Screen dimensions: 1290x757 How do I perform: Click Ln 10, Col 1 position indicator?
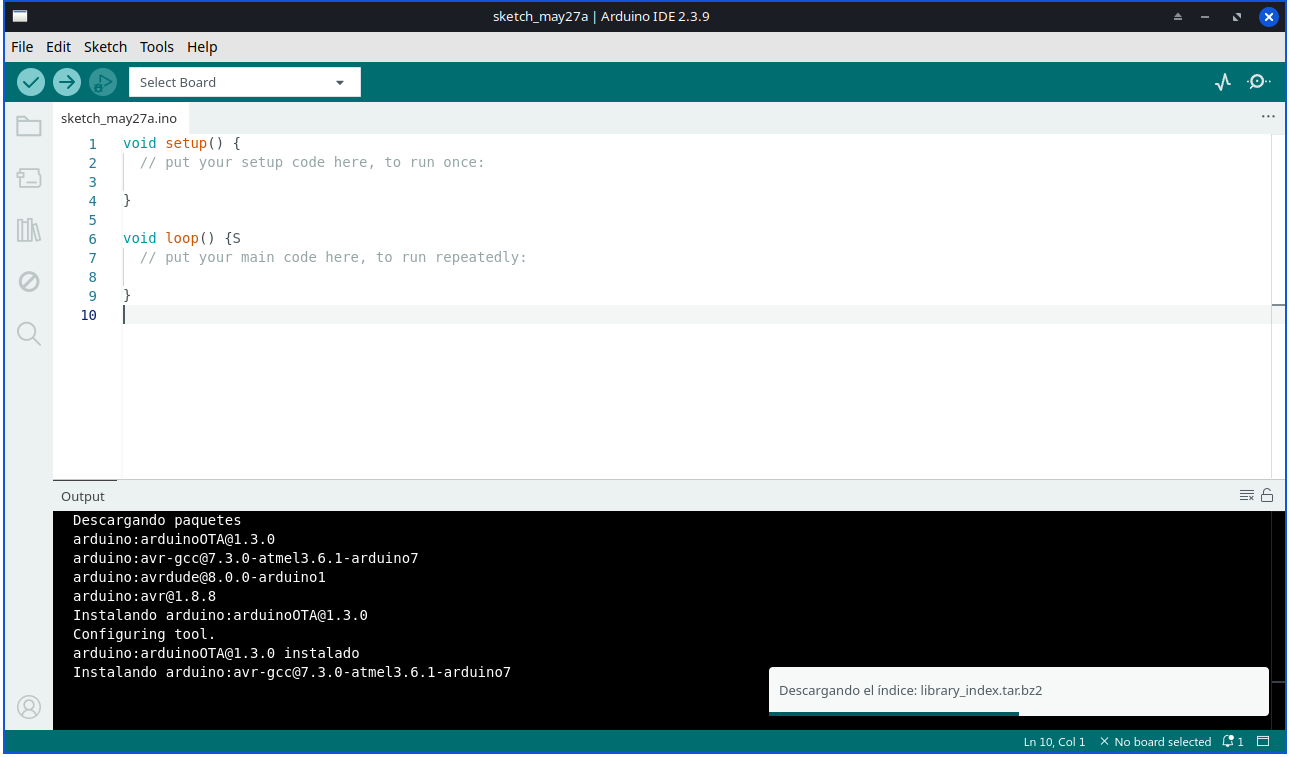click(1054, 742)
